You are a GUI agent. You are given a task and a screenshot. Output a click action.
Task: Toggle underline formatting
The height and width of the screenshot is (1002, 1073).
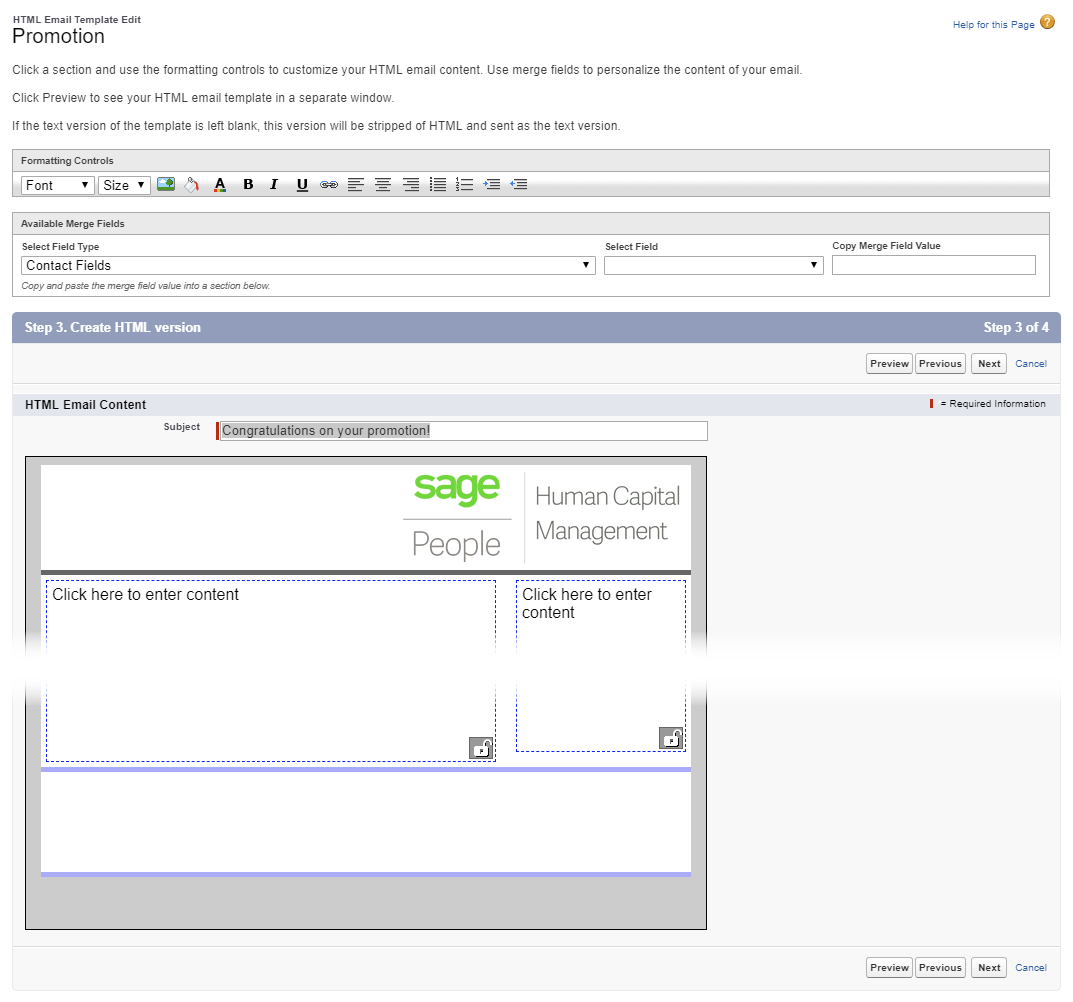click(x=302, y=185)
